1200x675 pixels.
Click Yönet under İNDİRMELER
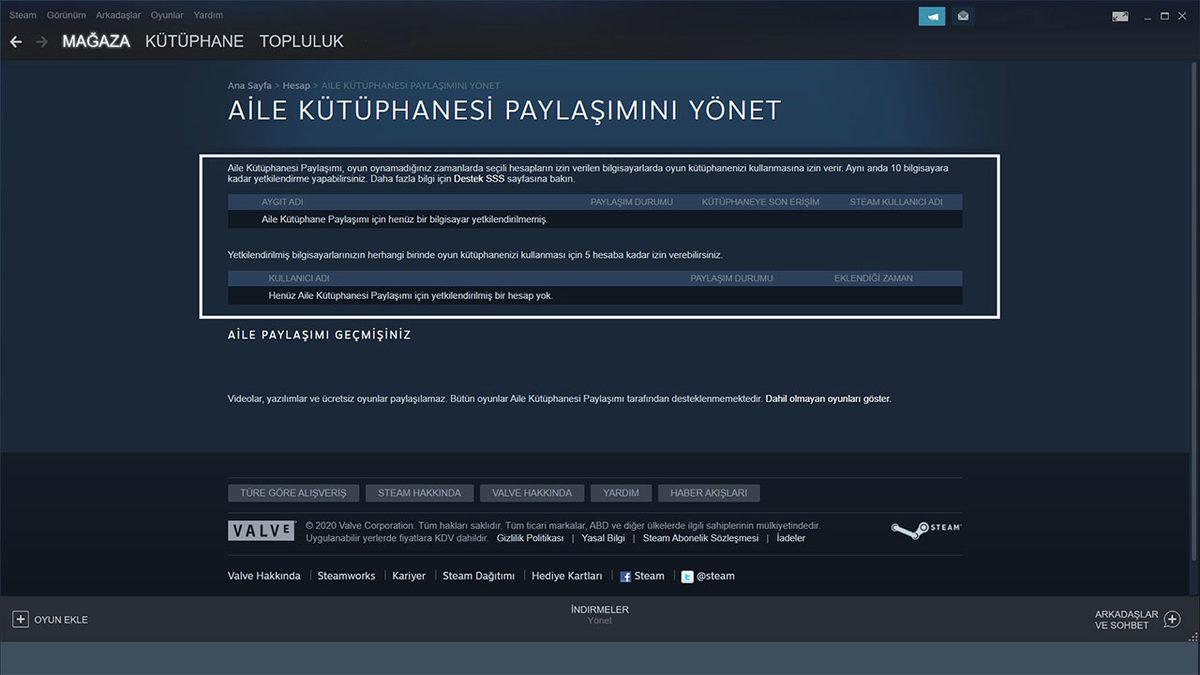600,620
